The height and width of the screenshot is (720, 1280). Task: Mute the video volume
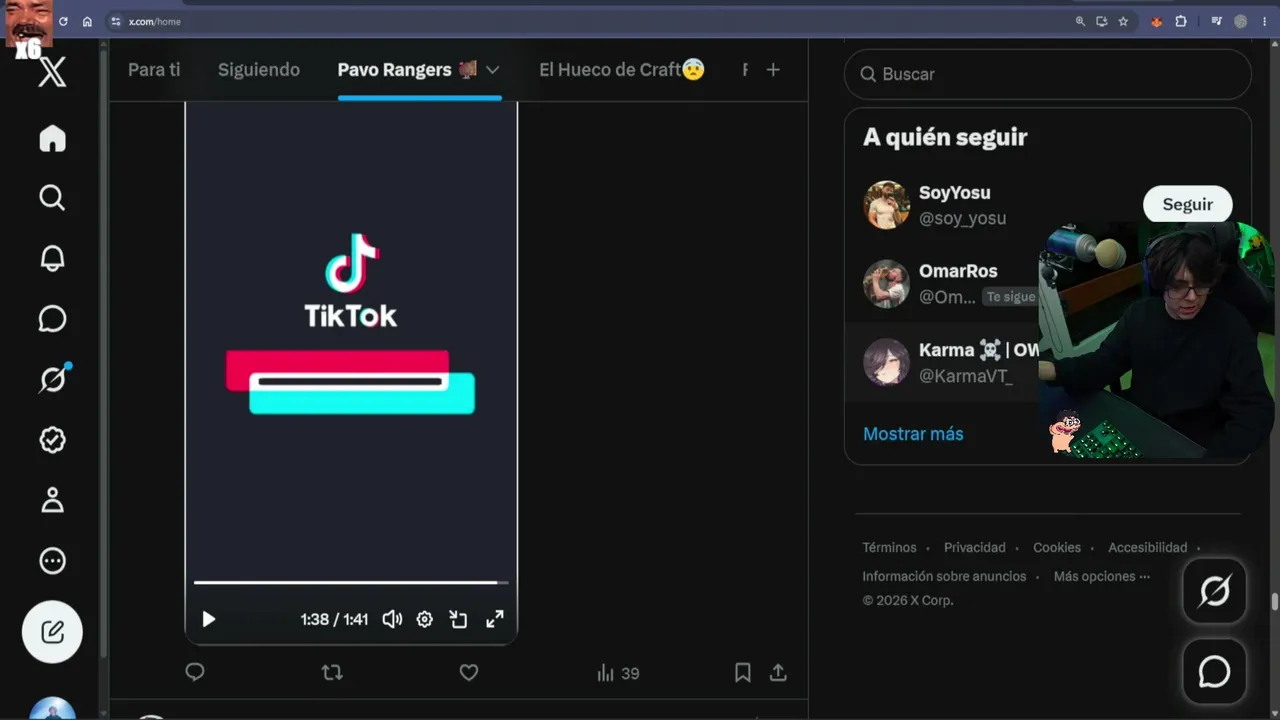click(392, 619)
